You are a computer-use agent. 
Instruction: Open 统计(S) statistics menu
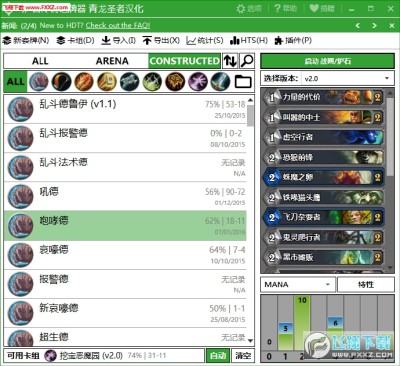(205, 41)
